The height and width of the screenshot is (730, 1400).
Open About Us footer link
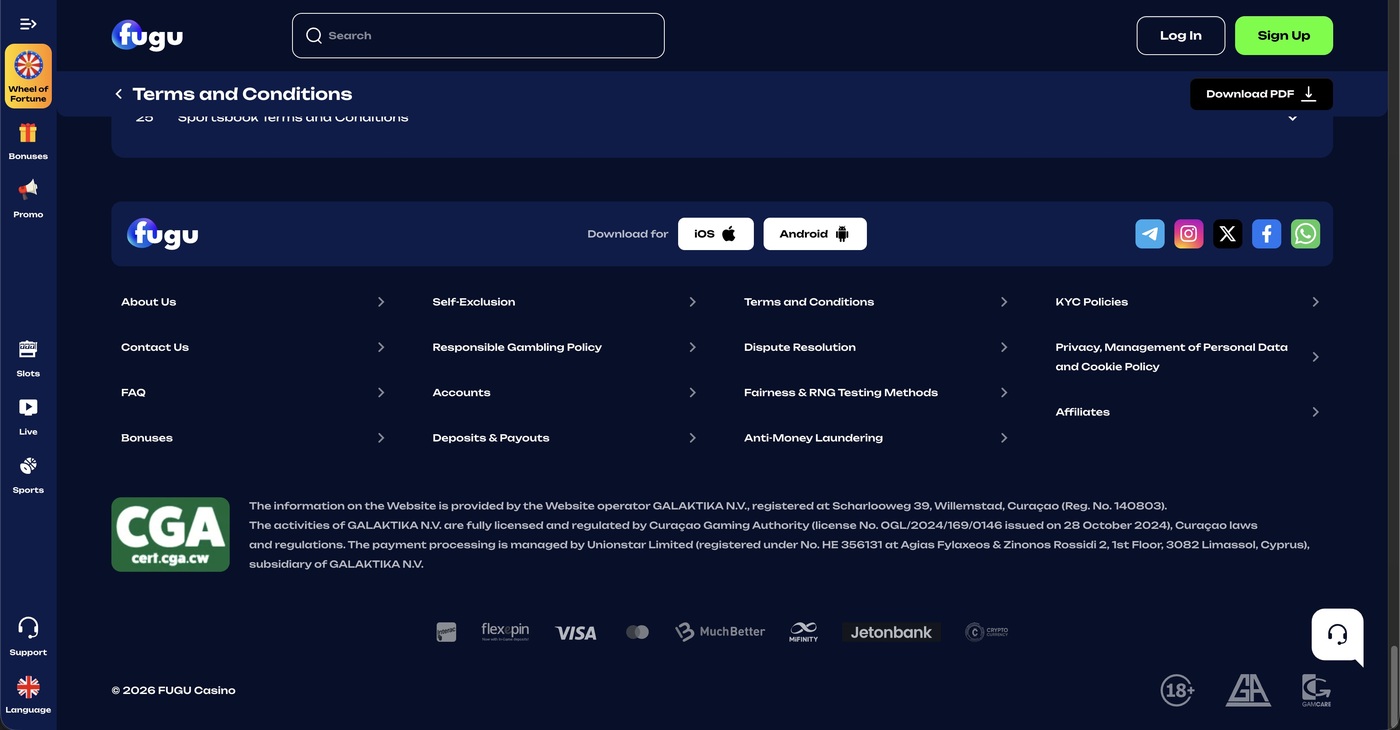(253, 302)
